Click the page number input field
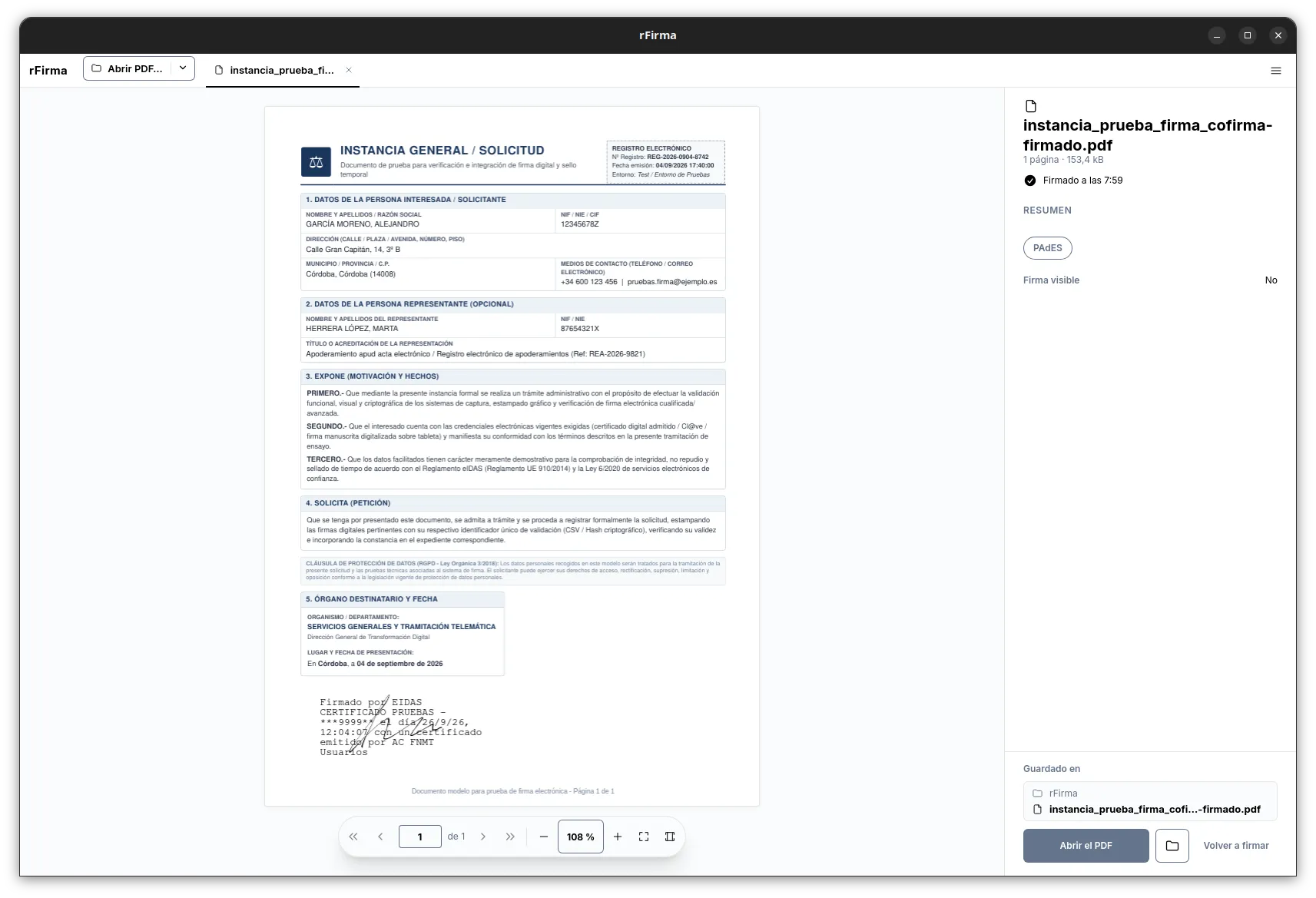The height and width of the screenshot is (898, 1316). pyautogui.click(x=419, y=837)
